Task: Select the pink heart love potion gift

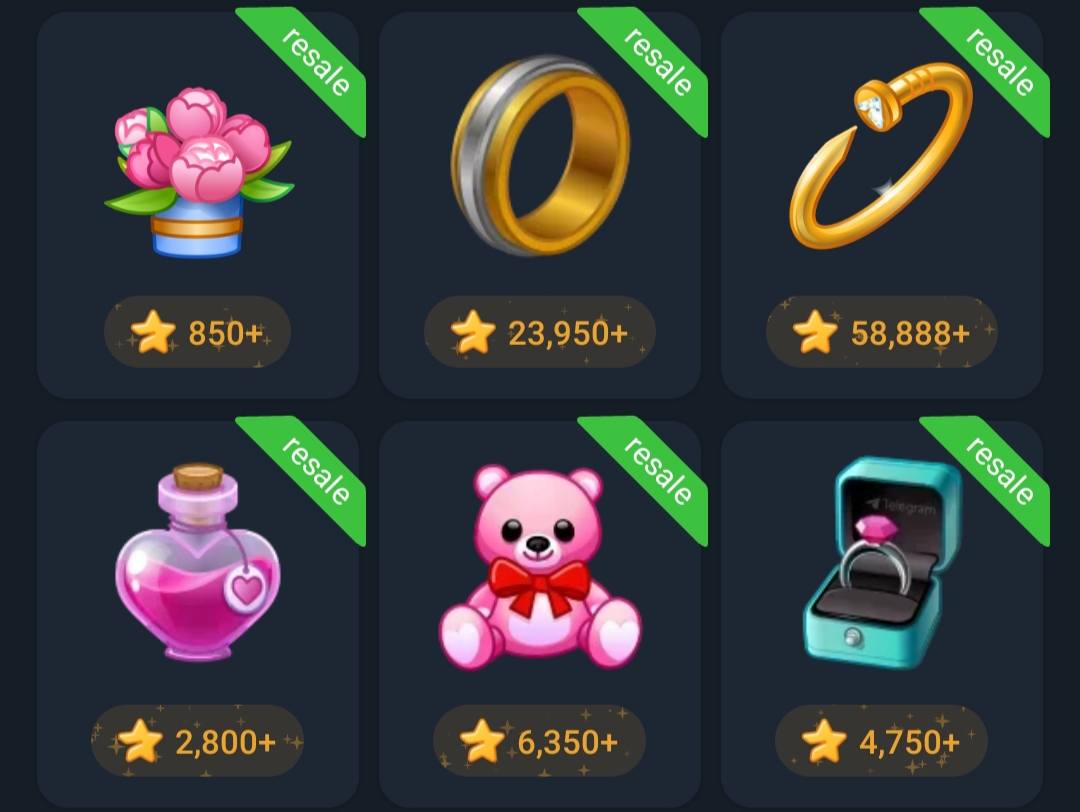Action: [198, 562]
